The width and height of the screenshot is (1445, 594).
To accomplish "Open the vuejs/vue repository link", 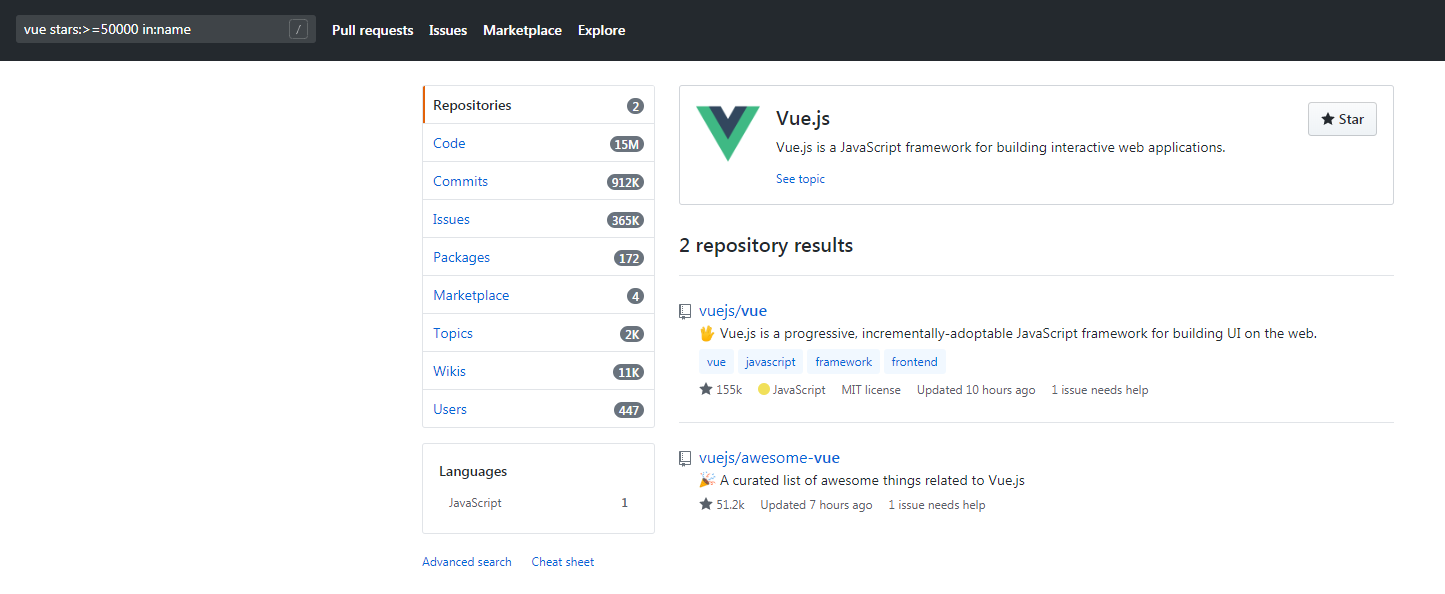I will 733,311.
